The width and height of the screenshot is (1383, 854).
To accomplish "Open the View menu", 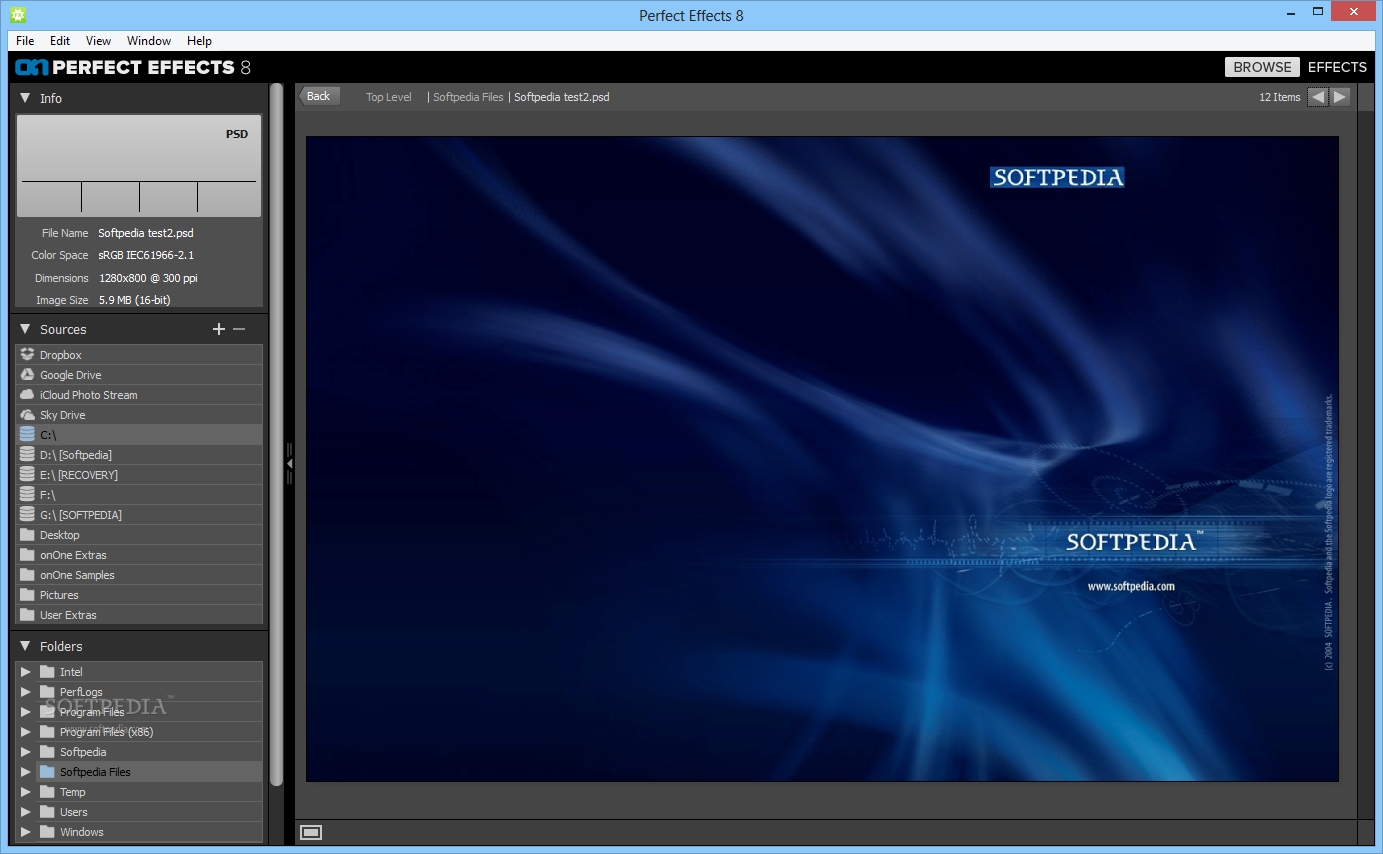I will click(98, 41).
